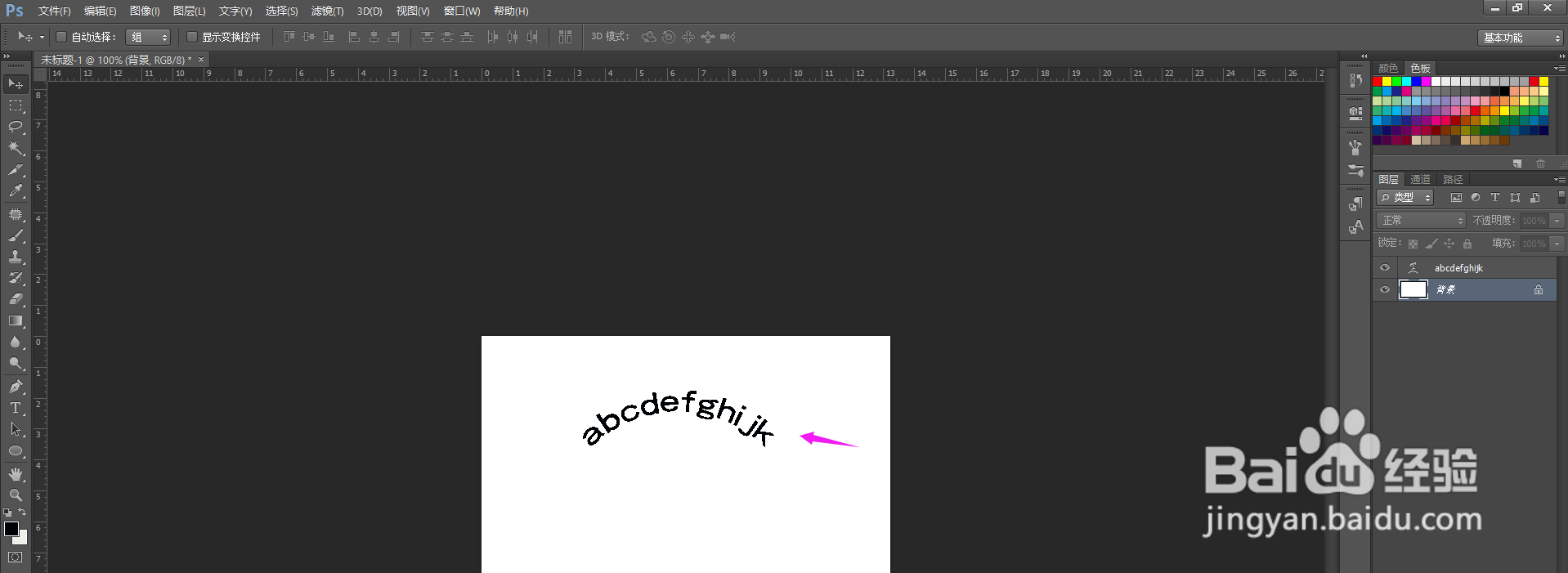Select the Eyedropper tool
The width and height of the screenshot is (1568, 573).
pos(16,191)
